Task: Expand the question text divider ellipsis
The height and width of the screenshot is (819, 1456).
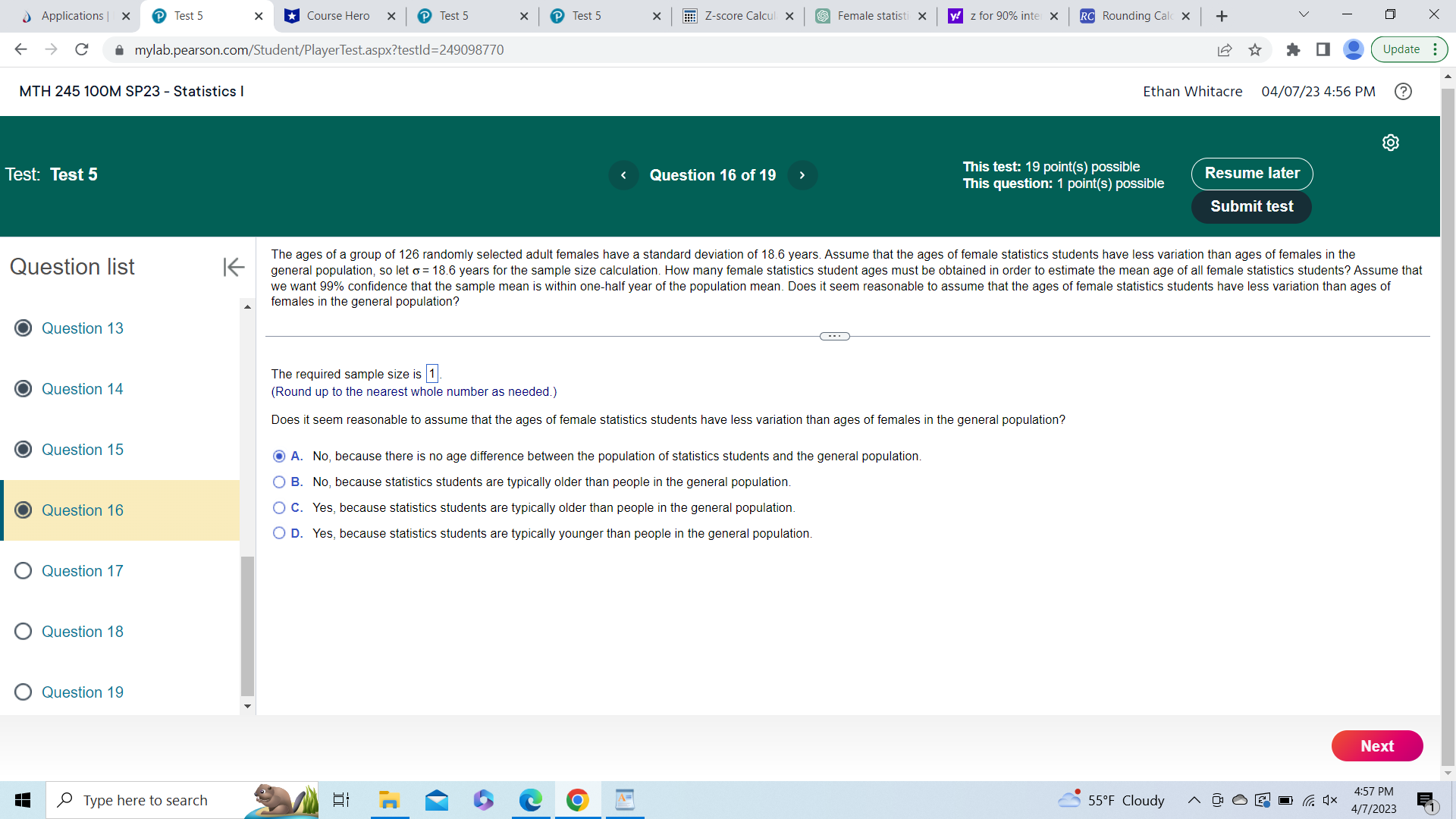Action: pos(834,336)
